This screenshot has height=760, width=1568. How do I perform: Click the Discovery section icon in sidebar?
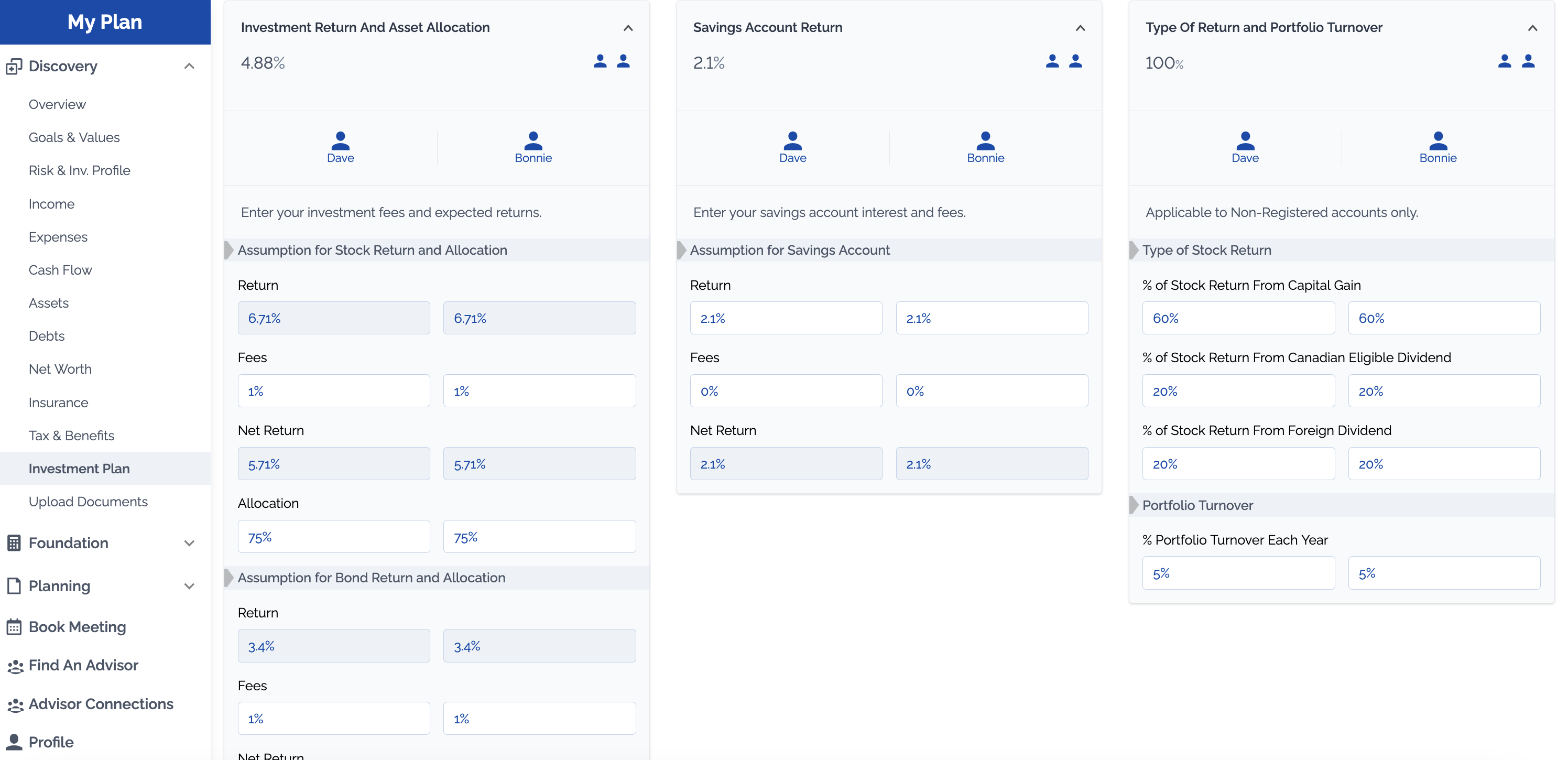pos(14,67)
